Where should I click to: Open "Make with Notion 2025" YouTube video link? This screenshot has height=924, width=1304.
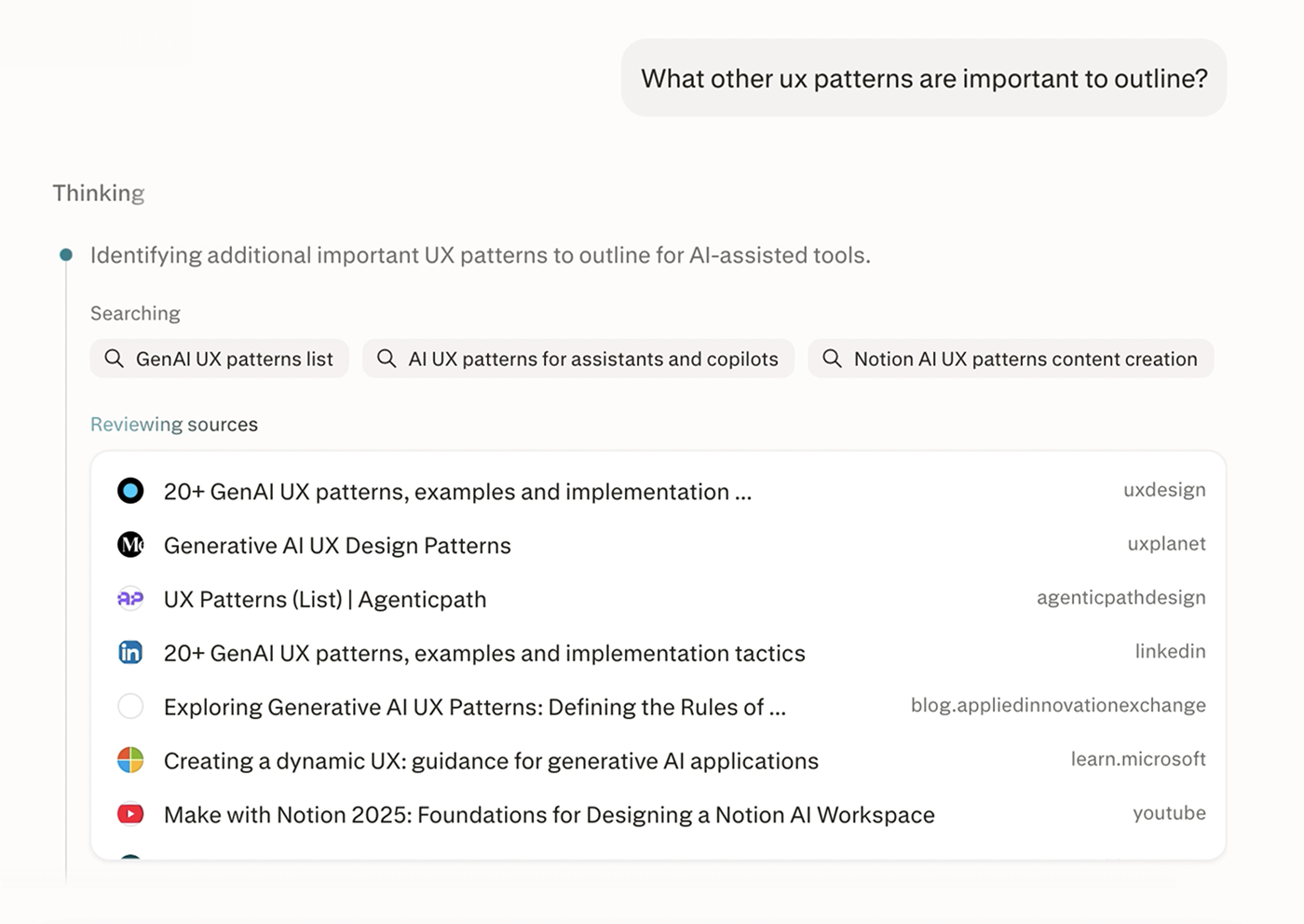point(549,816)
